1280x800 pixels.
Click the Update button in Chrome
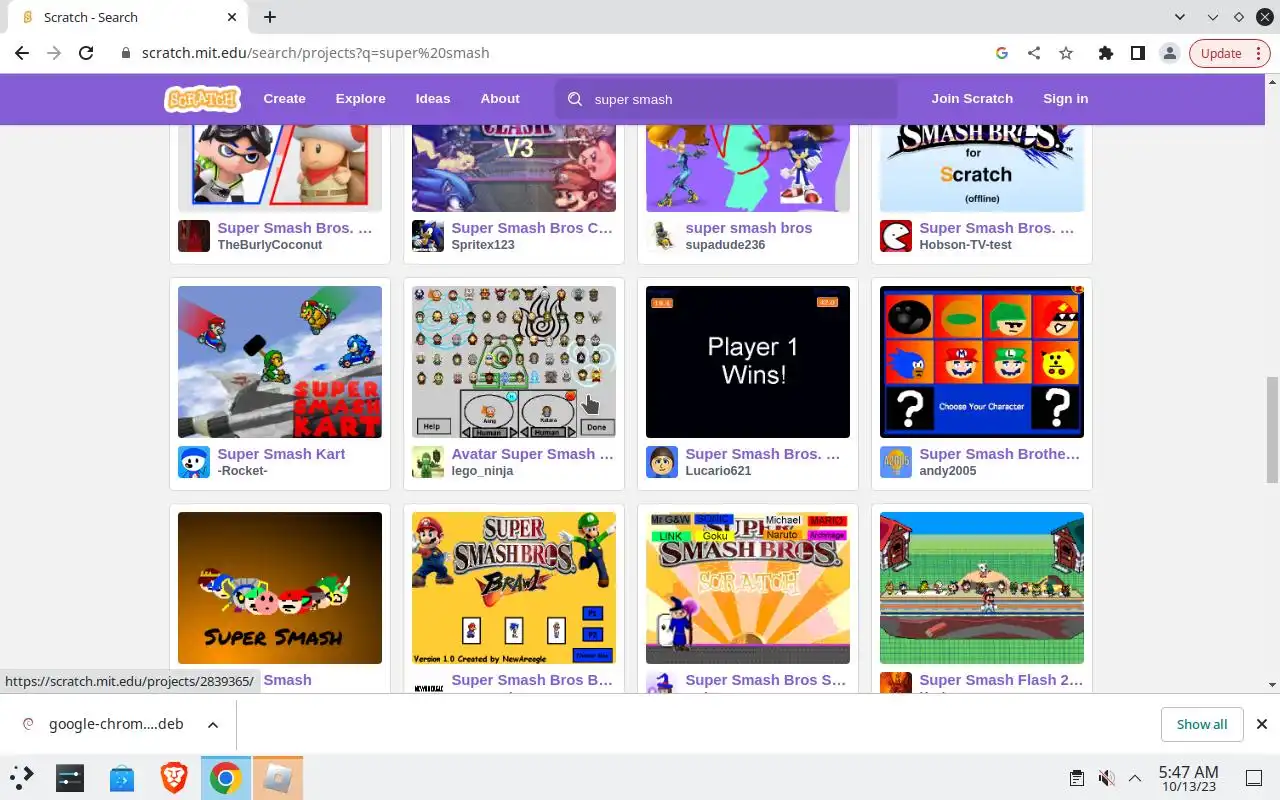pyautogui.click(x=1221, y=53)
